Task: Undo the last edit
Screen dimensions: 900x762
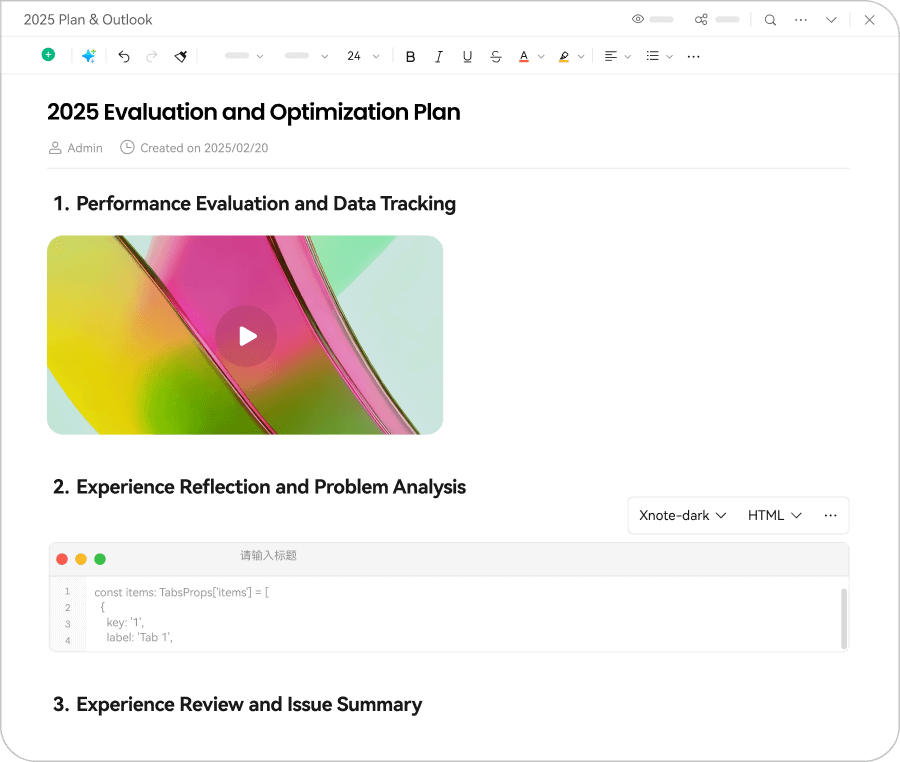Action: 124,56
